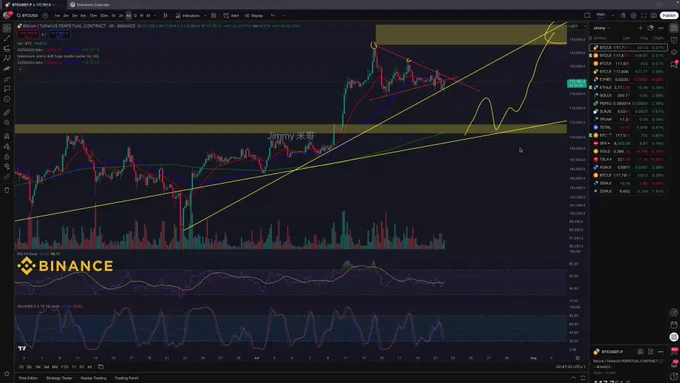
Task: Enter fullscreen mode via top toolbar icon
Action: (644, 16)
